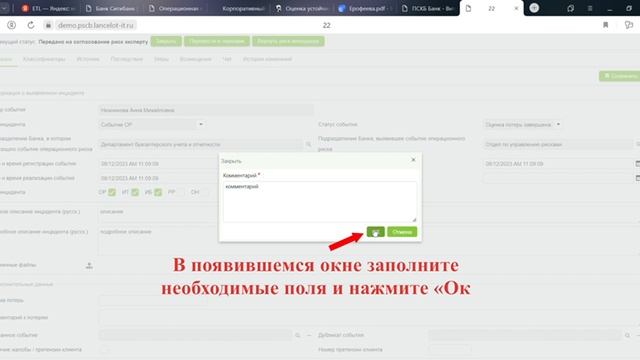The image size is (640, 360).
Task: Switch to the Оценка устойч browser tab
Action: pyautogui.click(x=302, y=8)
